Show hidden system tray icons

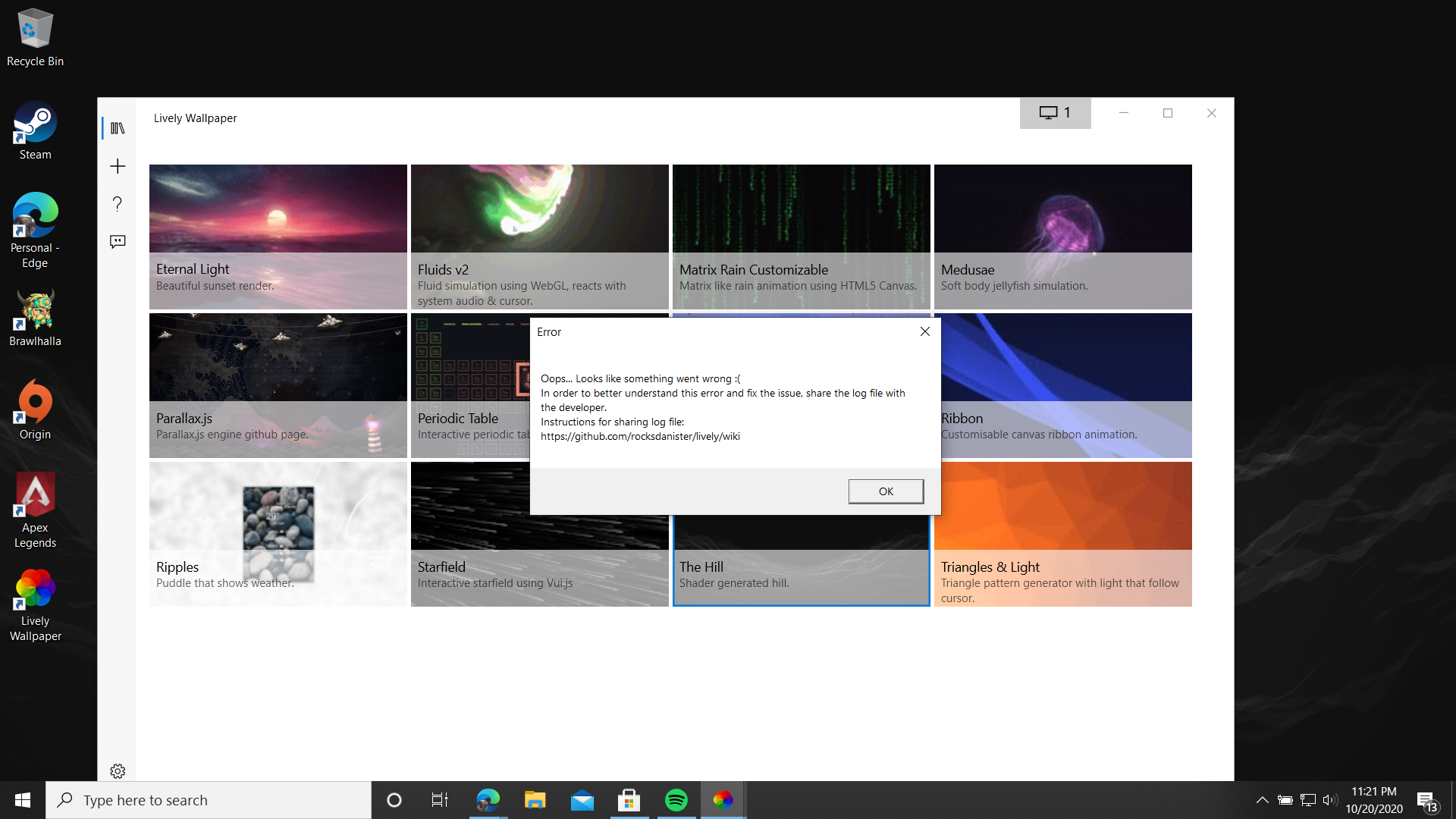tap(1262, 800)
